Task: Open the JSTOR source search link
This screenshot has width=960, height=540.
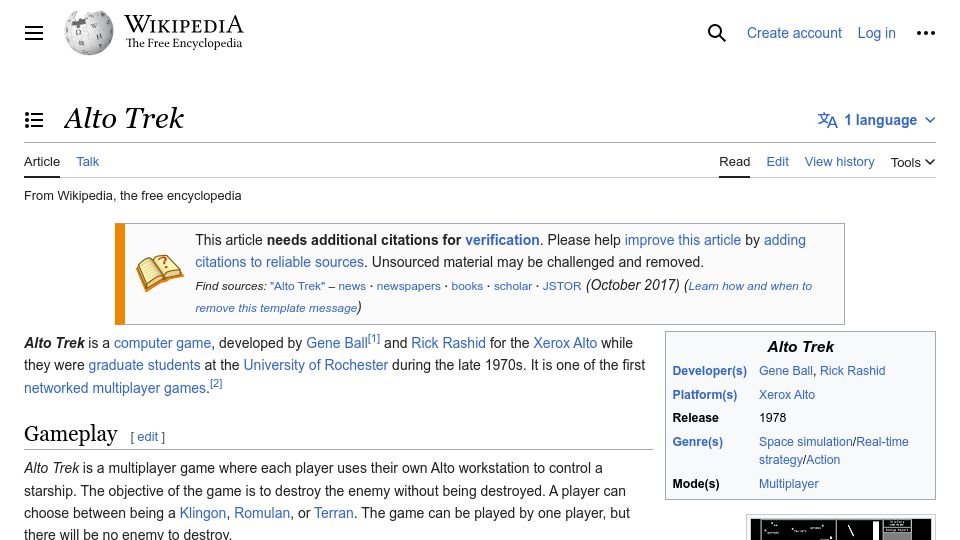Action: click(562, 286)
